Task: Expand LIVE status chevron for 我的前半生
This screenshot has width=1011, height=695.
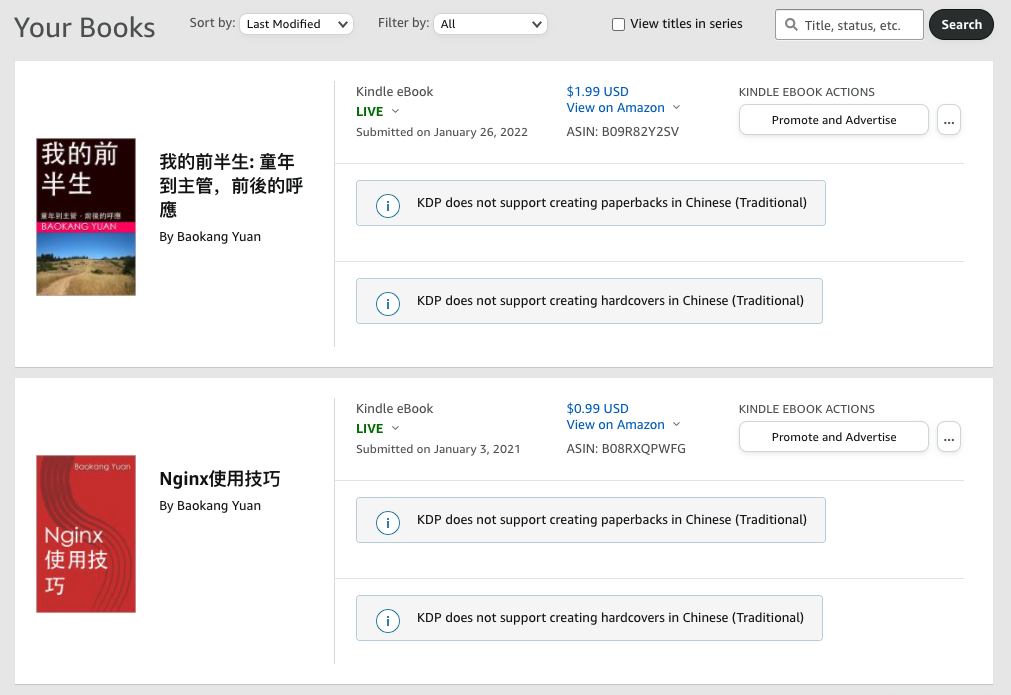Action: [395, 111]
